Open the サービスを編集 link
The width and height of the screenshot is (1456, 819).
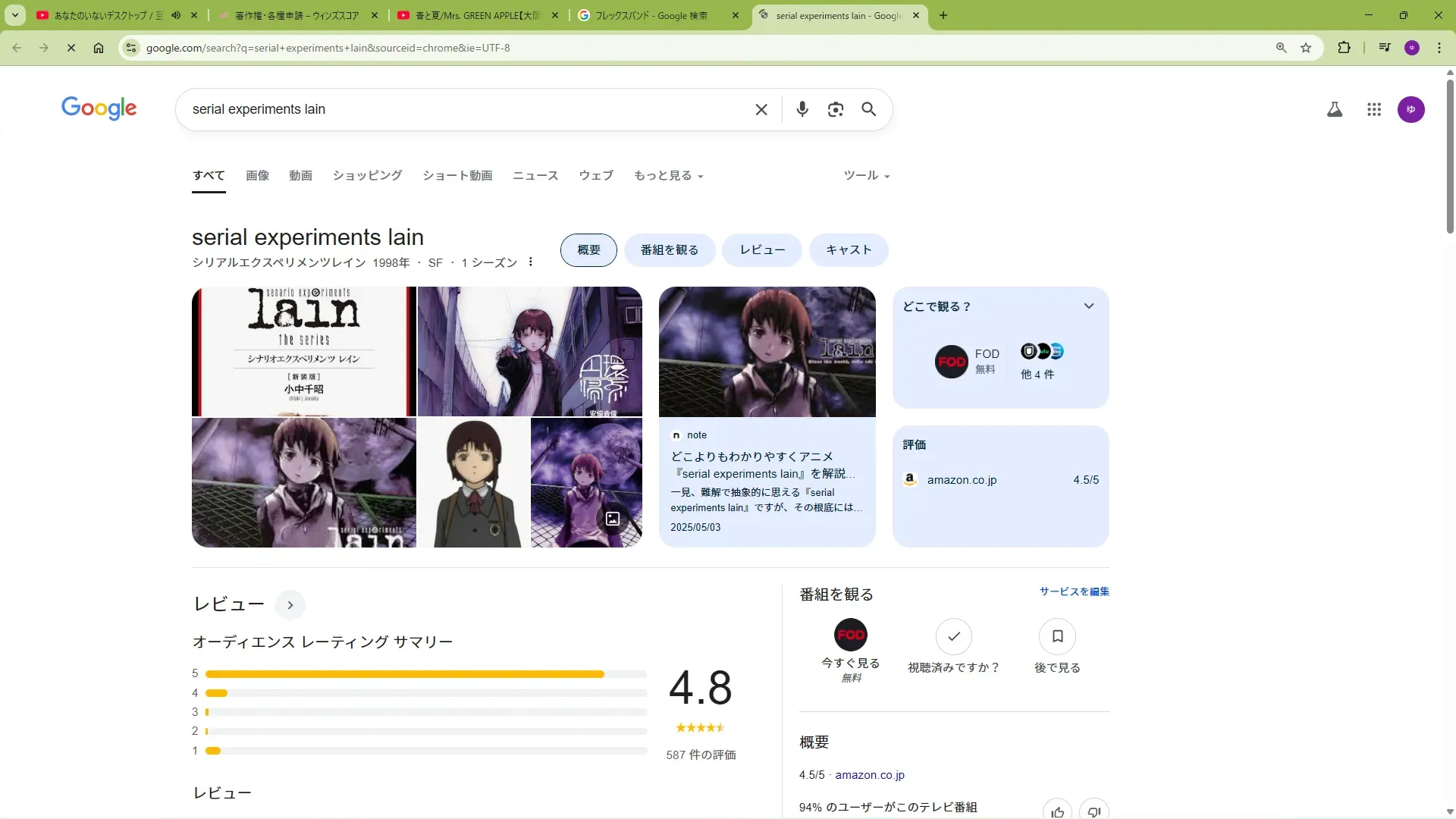(1073, 591)
